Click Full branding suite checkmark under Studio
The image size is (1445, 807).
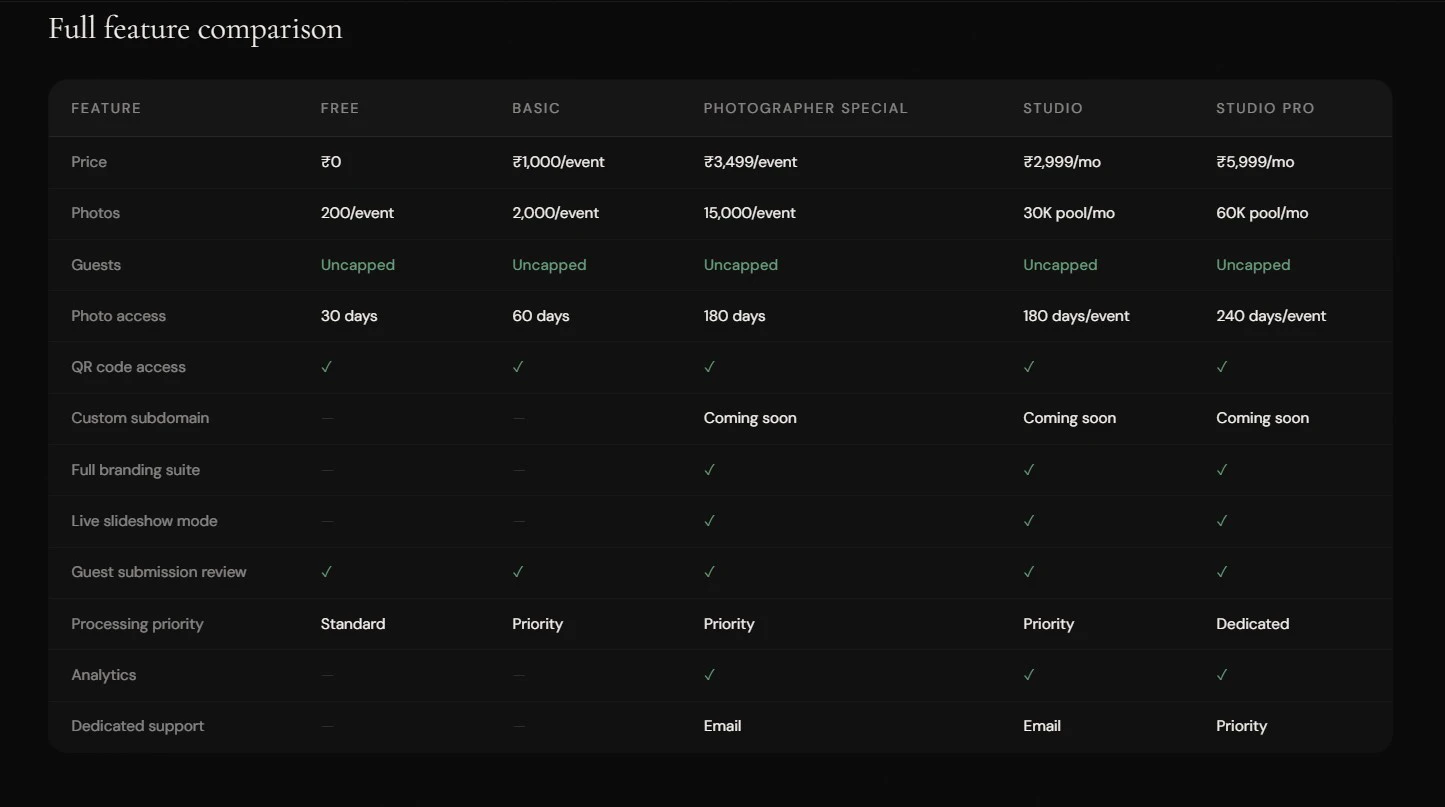click(x=1029, y=470)
